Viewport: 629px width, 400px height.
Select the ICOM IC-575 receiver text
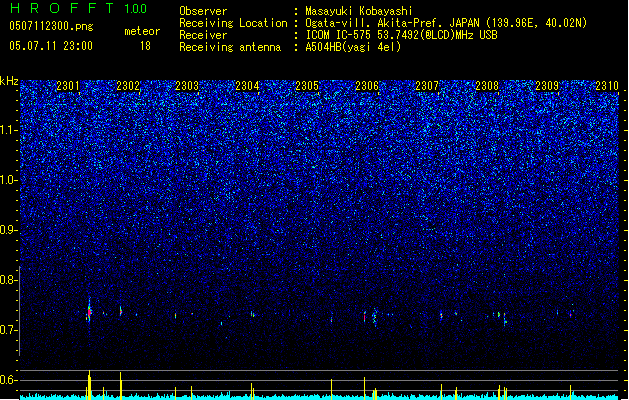(x=401, y=35)
